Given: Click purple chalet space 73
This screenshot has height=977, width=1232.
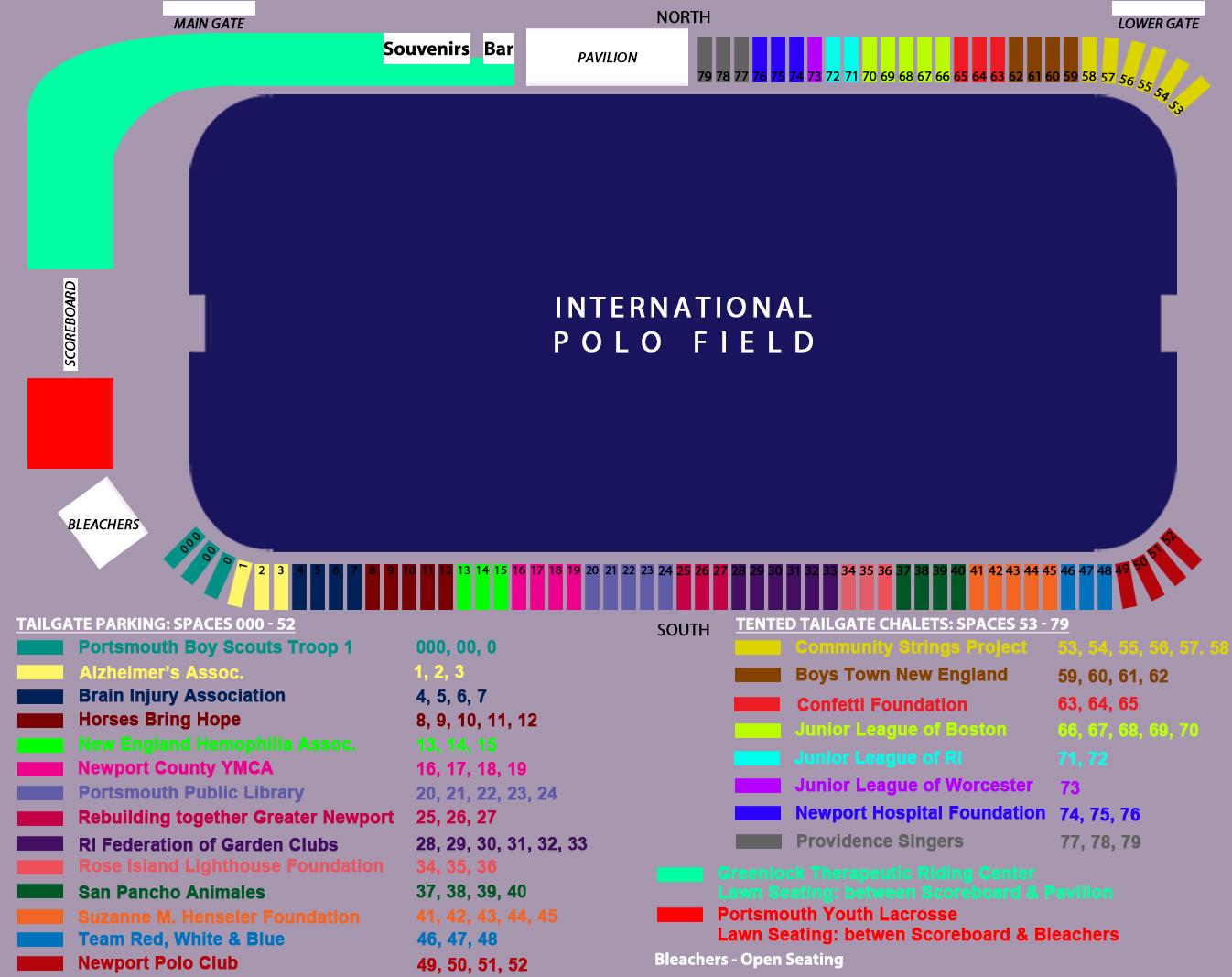Looking at the screenshot, I should click(815, 60).
